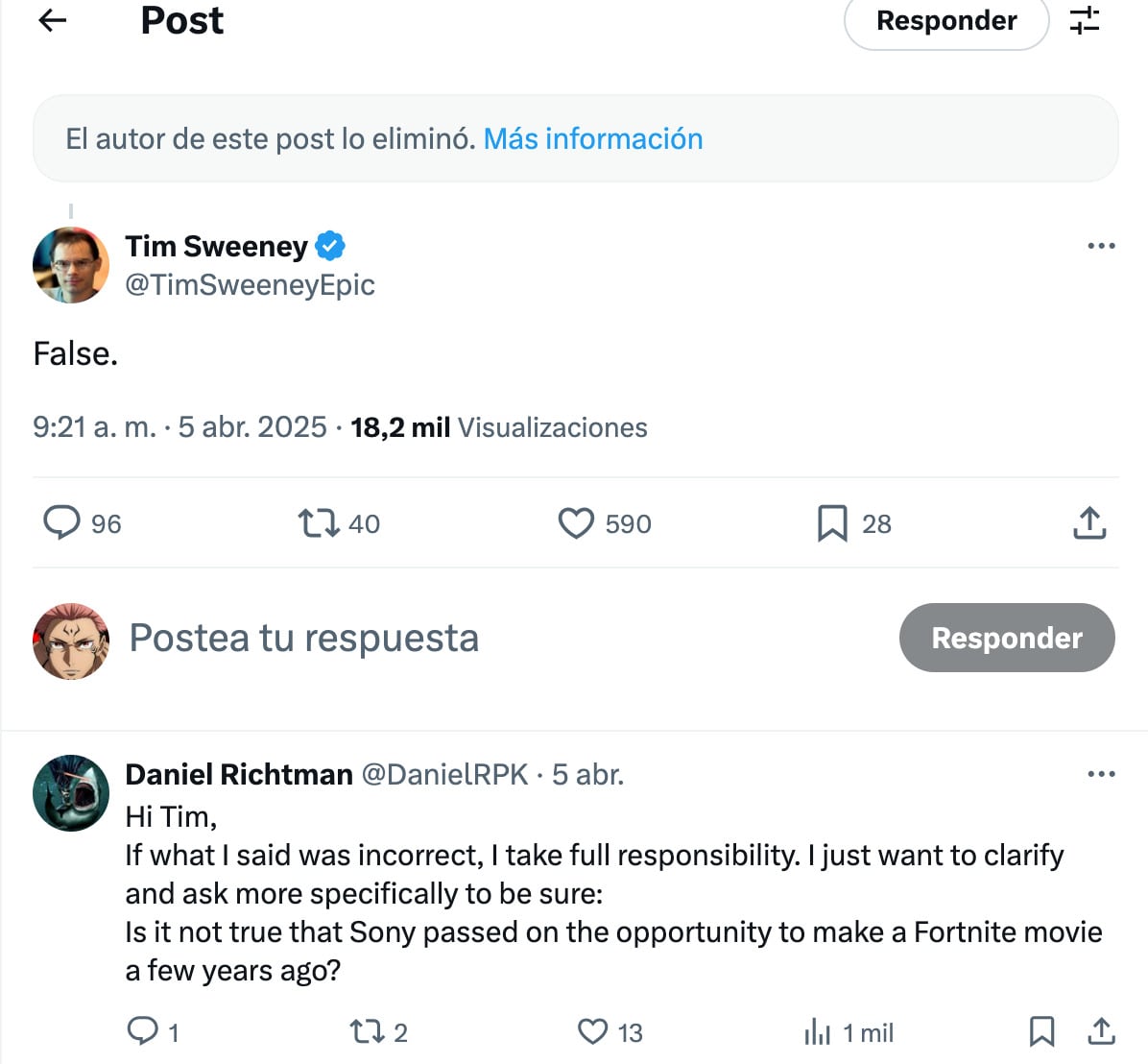This screenshot has height=1064, width=1148.
Task: View analytics icon on Daniel's reply
Action: tap(819, 1032)
